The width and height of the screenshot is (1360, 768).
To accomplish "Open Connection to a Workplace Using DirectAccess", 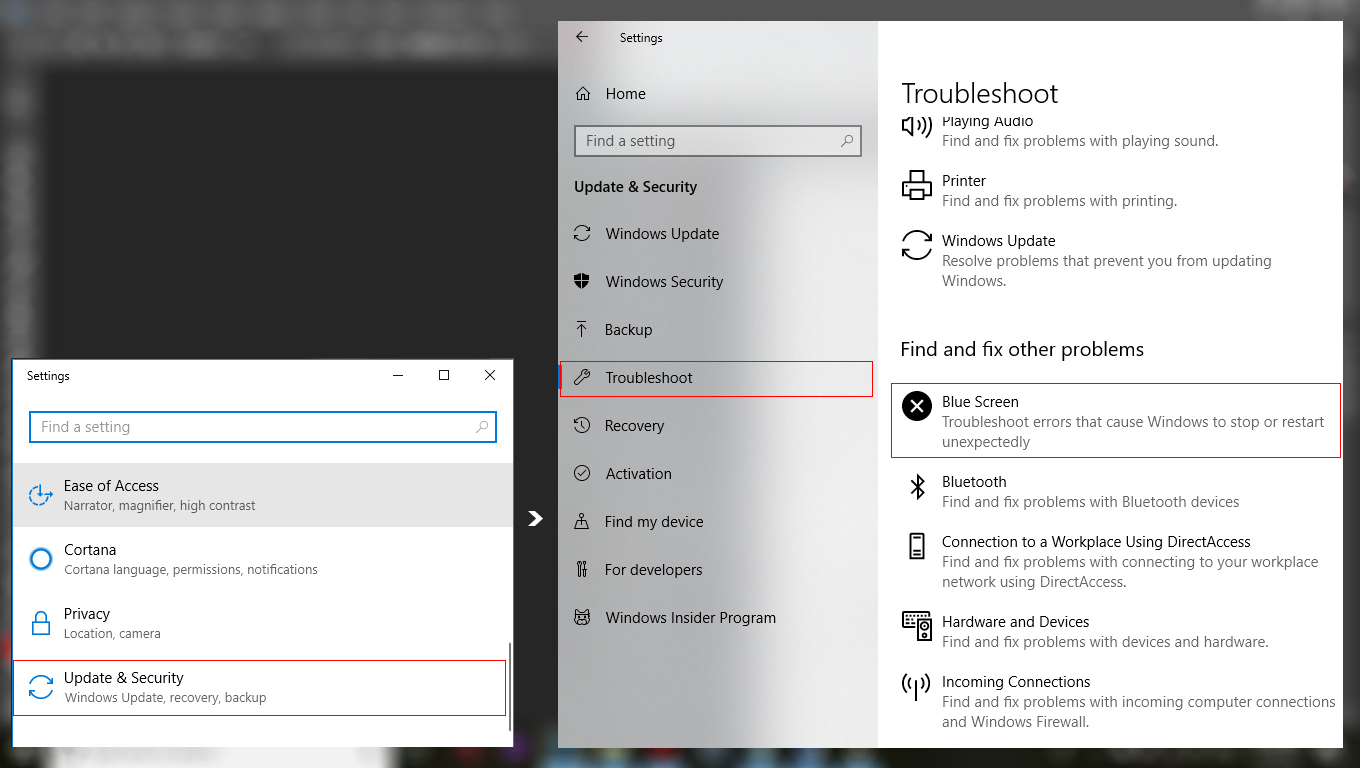I will tap(1096, 542).
